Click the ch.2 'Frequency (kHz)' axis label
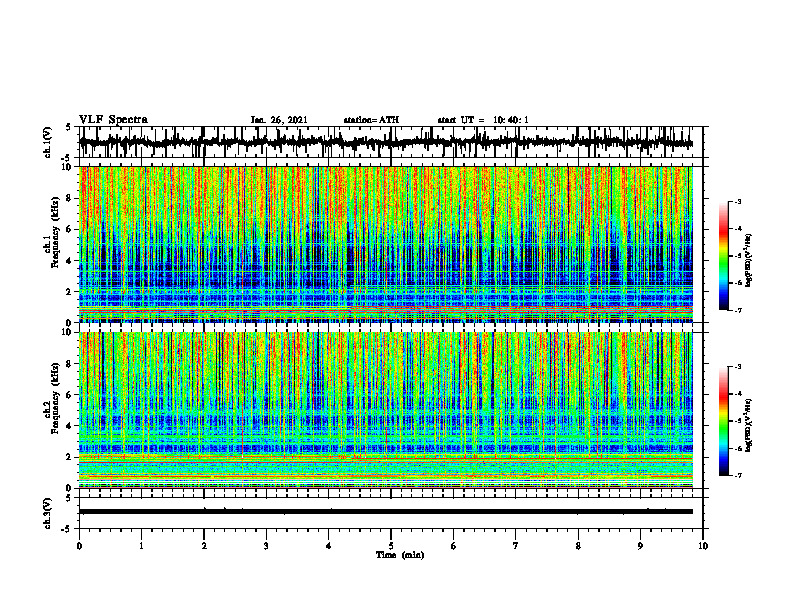This screenshot has width=792, height=612. click(x=55, y=398)
